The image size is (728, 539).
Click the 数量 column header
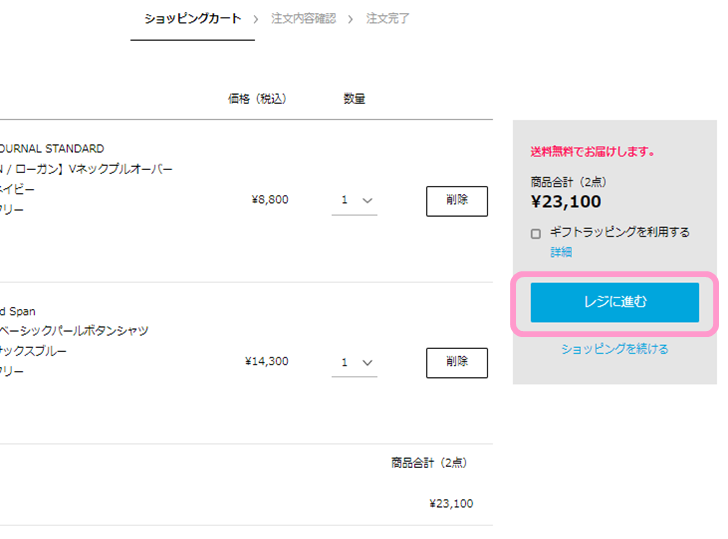[354, 98]
